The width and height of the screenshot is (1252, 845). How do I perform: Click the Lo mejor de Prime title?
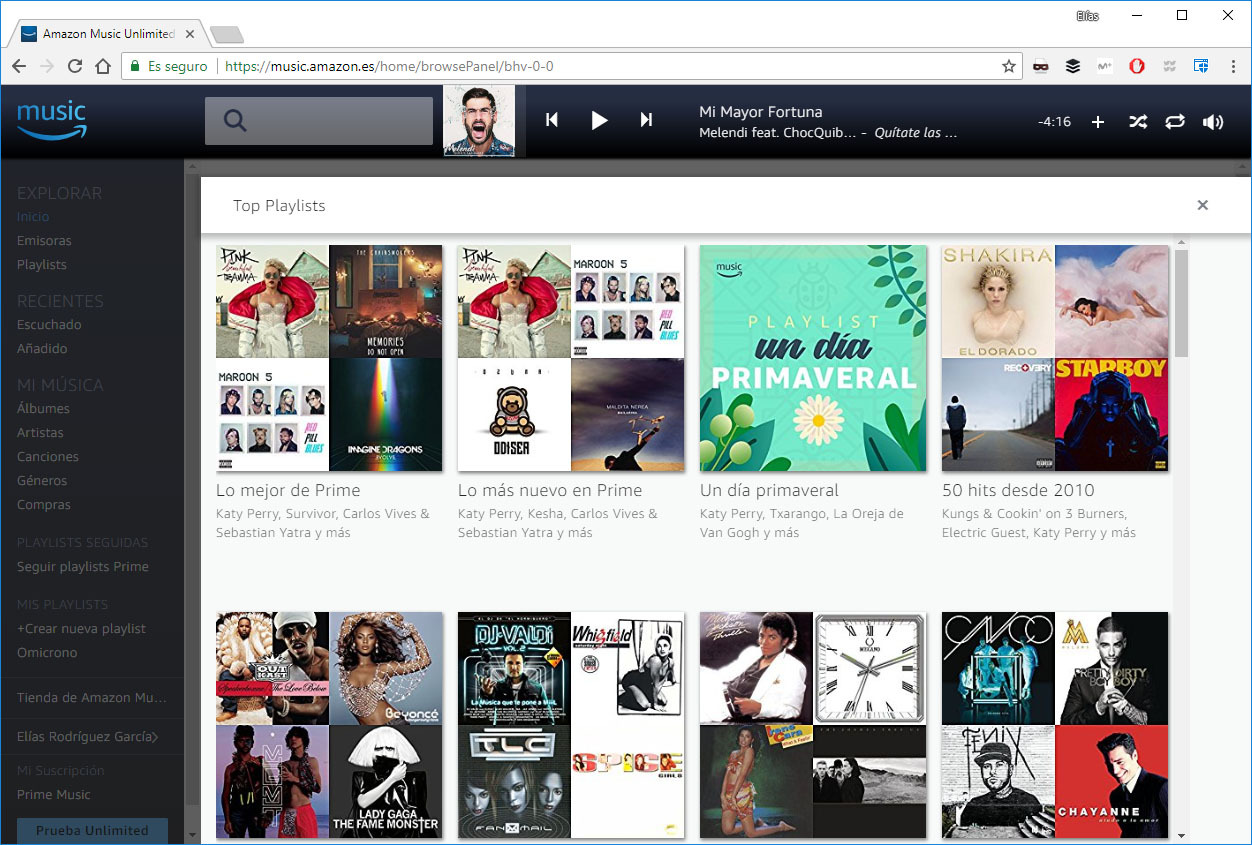click(x=288, y=490)
